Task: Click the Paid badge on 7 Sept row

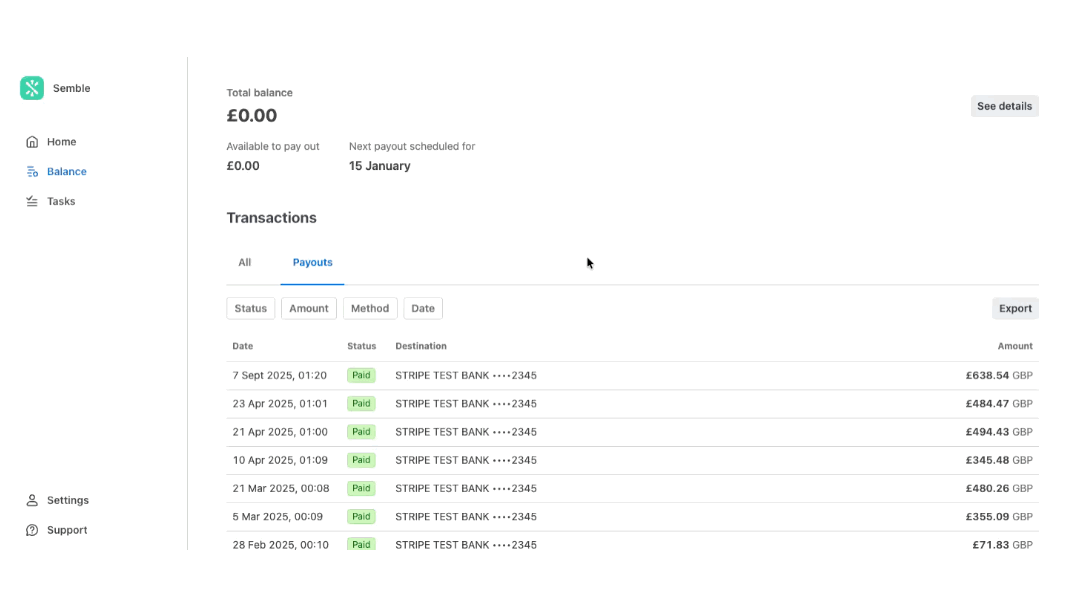Action: click(x=361, y=376)
